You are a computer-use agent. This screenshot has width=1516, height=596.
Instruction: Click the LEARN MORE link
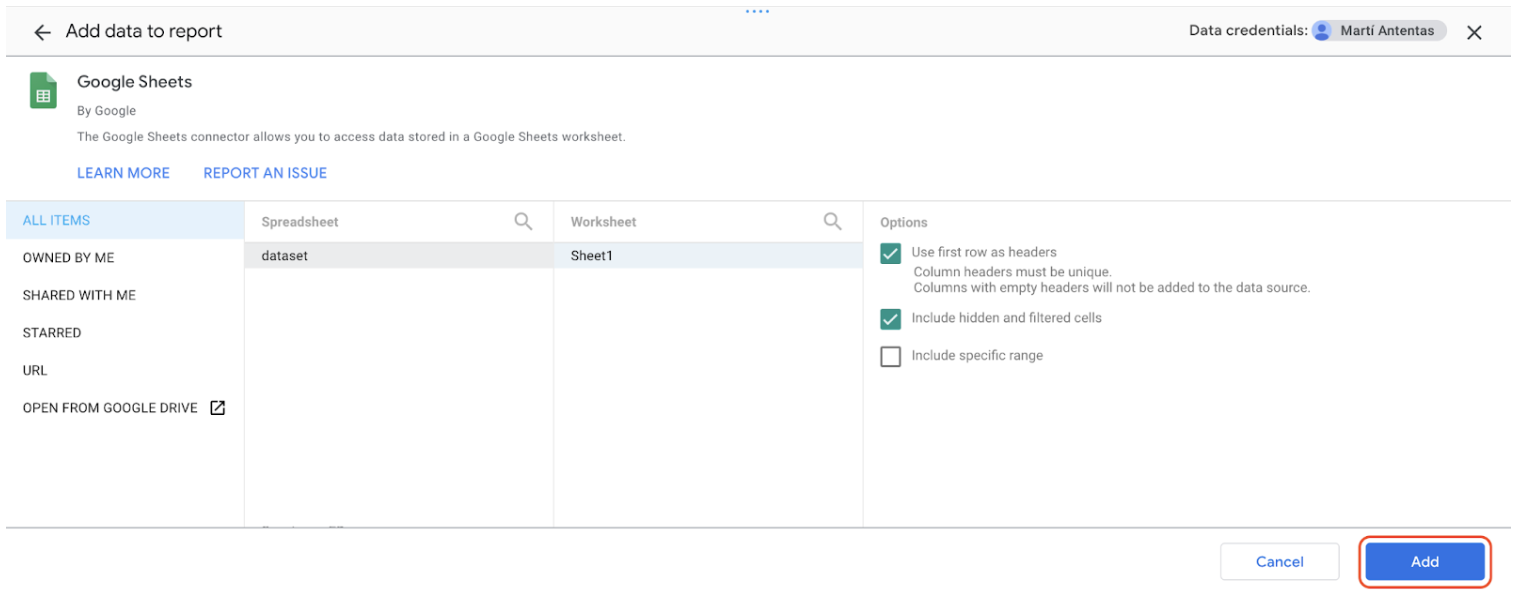(123, 173)
